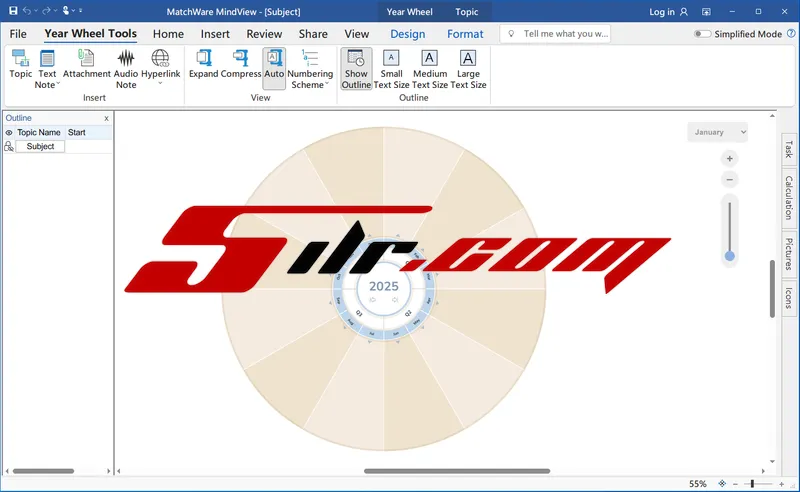Click Log in button

point(668,12)
